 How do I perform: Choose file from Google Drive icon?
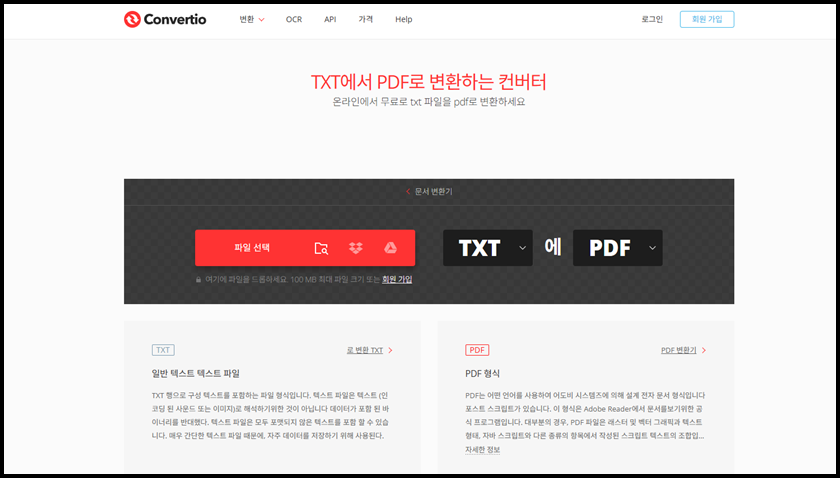[x=390, y=248]
